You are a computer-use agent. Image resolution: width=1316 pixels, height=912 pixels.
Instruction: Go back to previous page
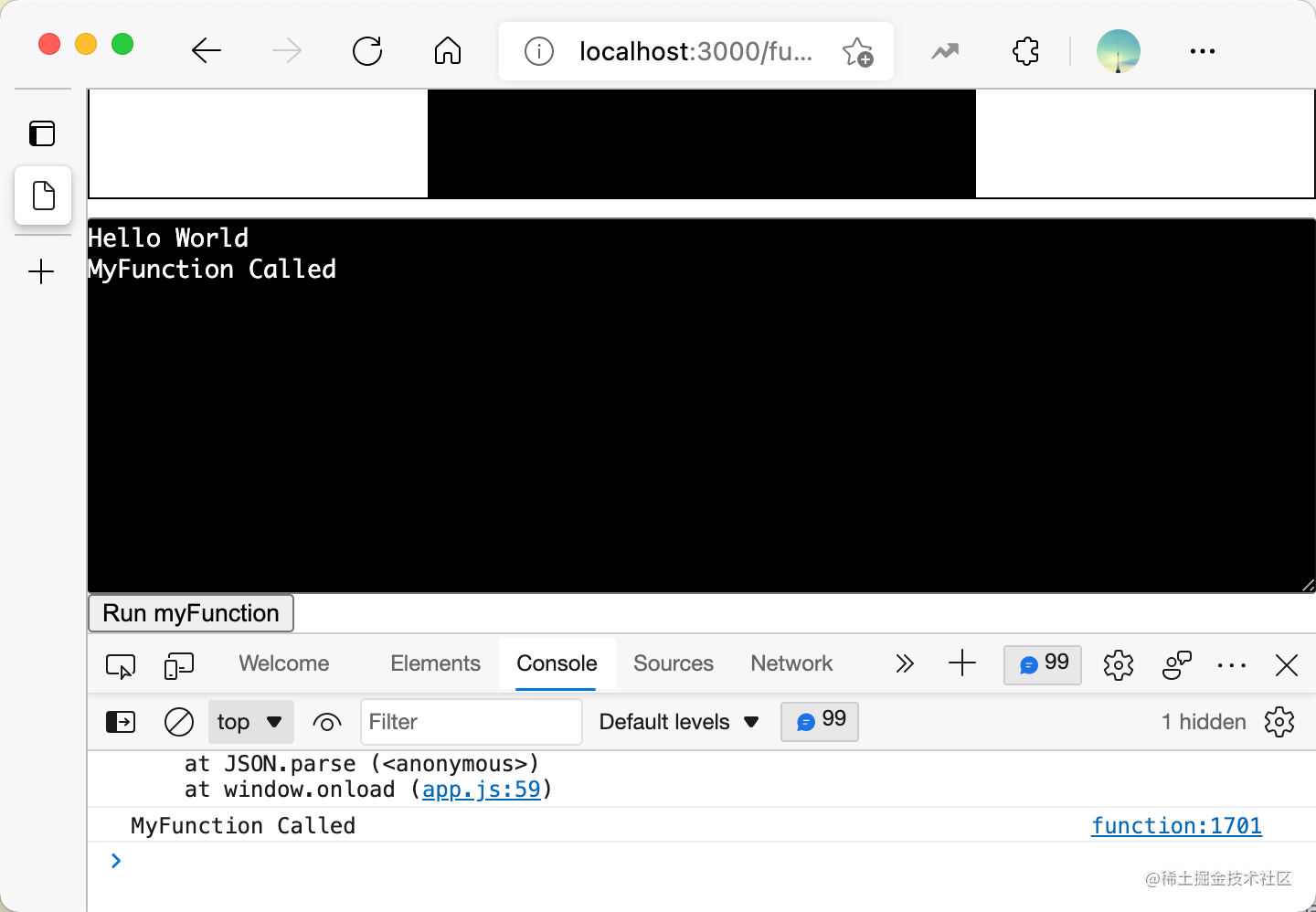207,51
